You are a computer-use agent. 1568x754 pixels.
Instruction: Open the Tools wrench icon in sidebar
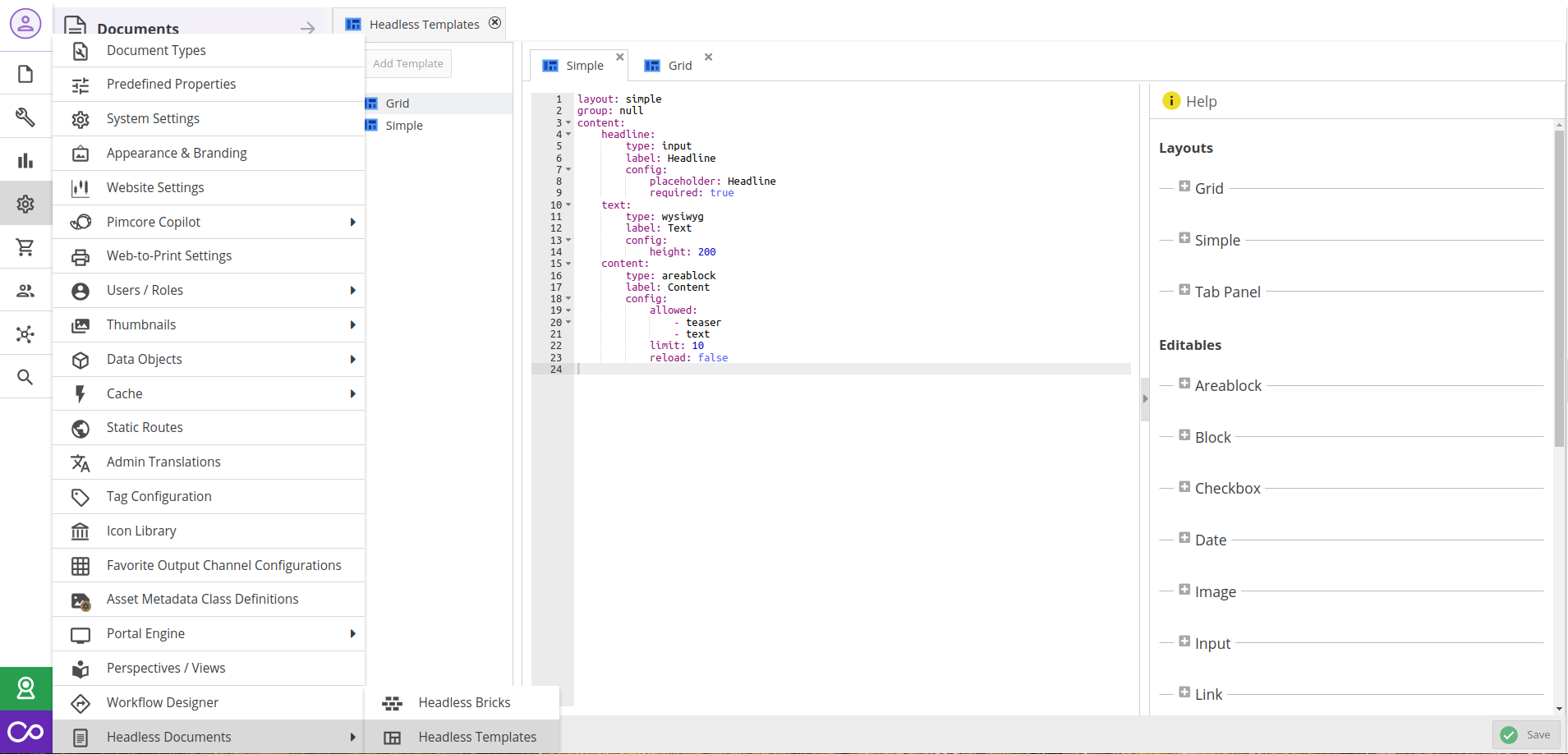click(x=25, y=117)
